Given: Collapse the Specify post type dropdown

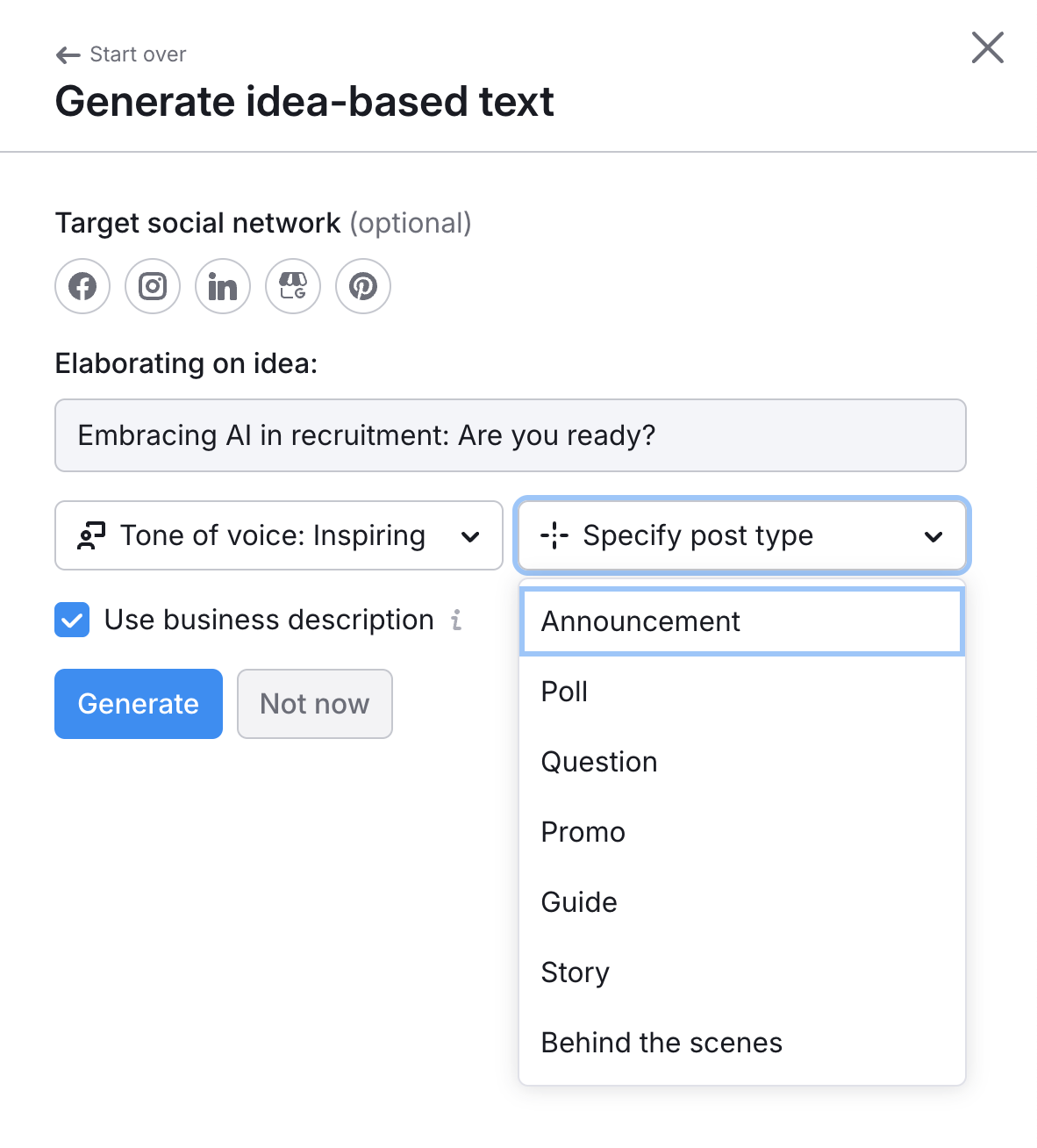Looking at the screenshot, I should pyautogui.click(x=741, y=535).
